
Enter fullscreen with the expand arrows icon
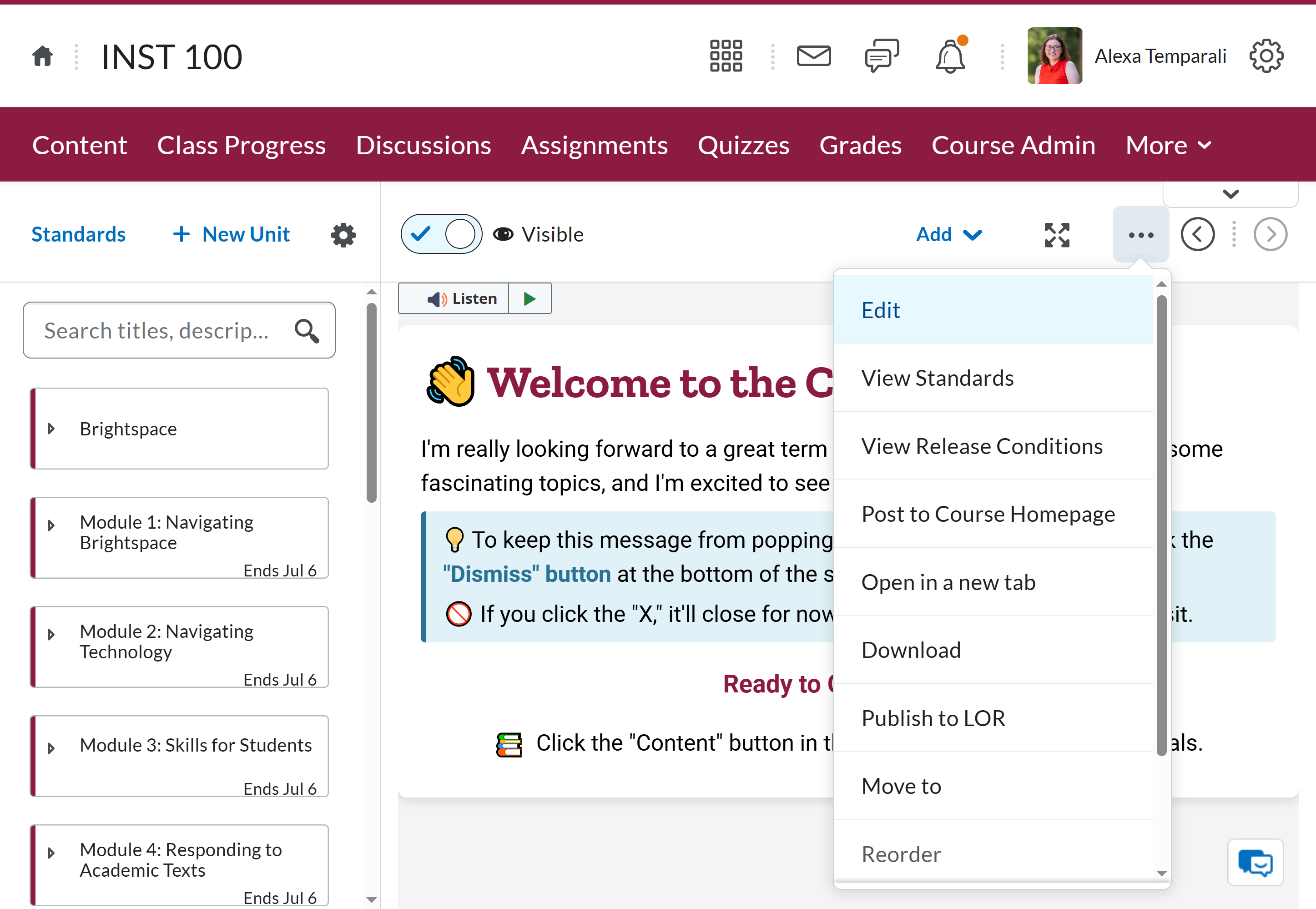pos(1057,235)
